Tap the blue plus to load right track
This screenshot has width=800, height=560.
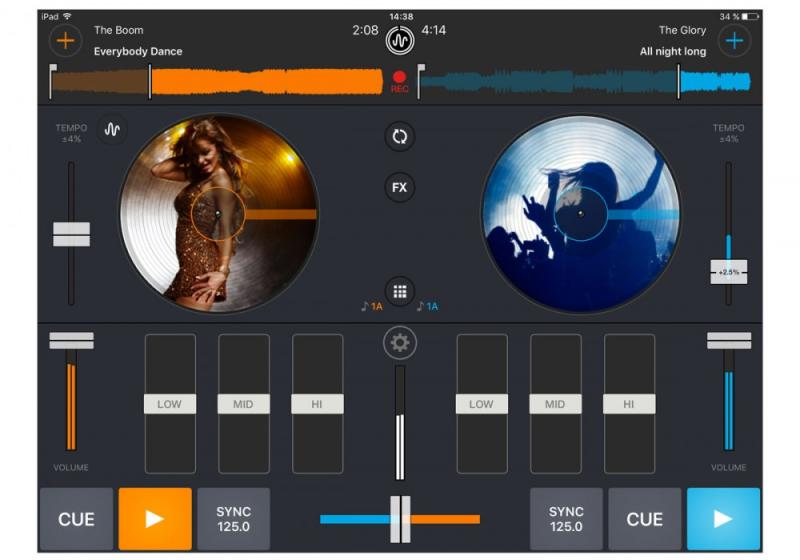click(x=734, y=41)
